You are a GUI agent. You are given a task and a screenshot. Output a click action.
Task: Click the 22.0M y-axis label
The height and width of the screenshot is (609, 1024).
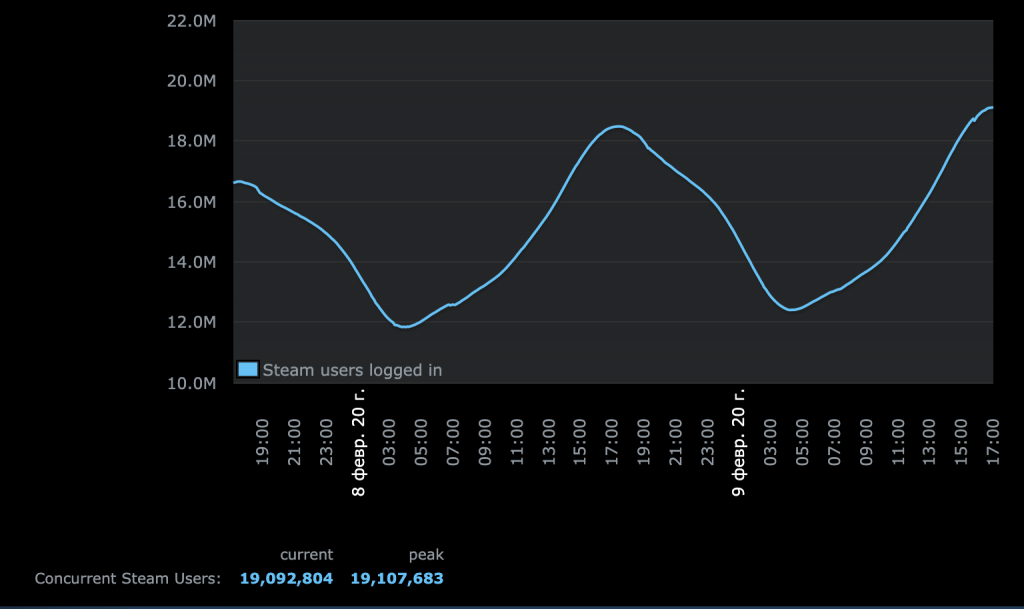192,20
